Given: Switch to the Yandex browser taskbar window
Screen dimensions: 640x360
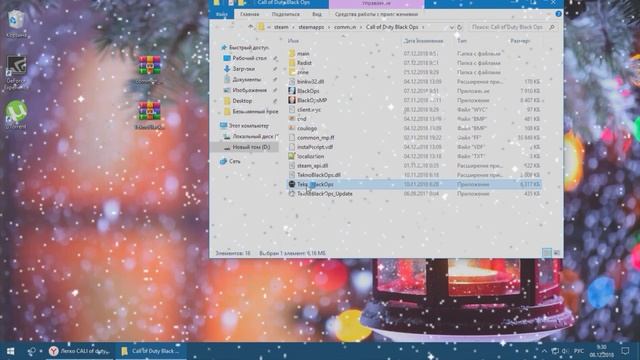Looking at the screenshot, I should click(79, 351).
